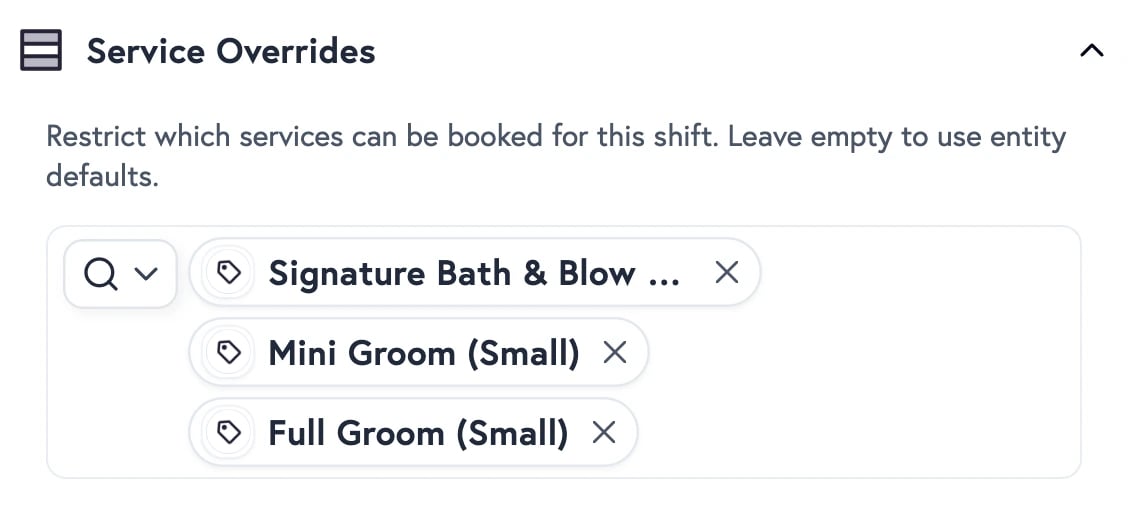Remove the Signature Bath & Blow service

tap(727, 272)
